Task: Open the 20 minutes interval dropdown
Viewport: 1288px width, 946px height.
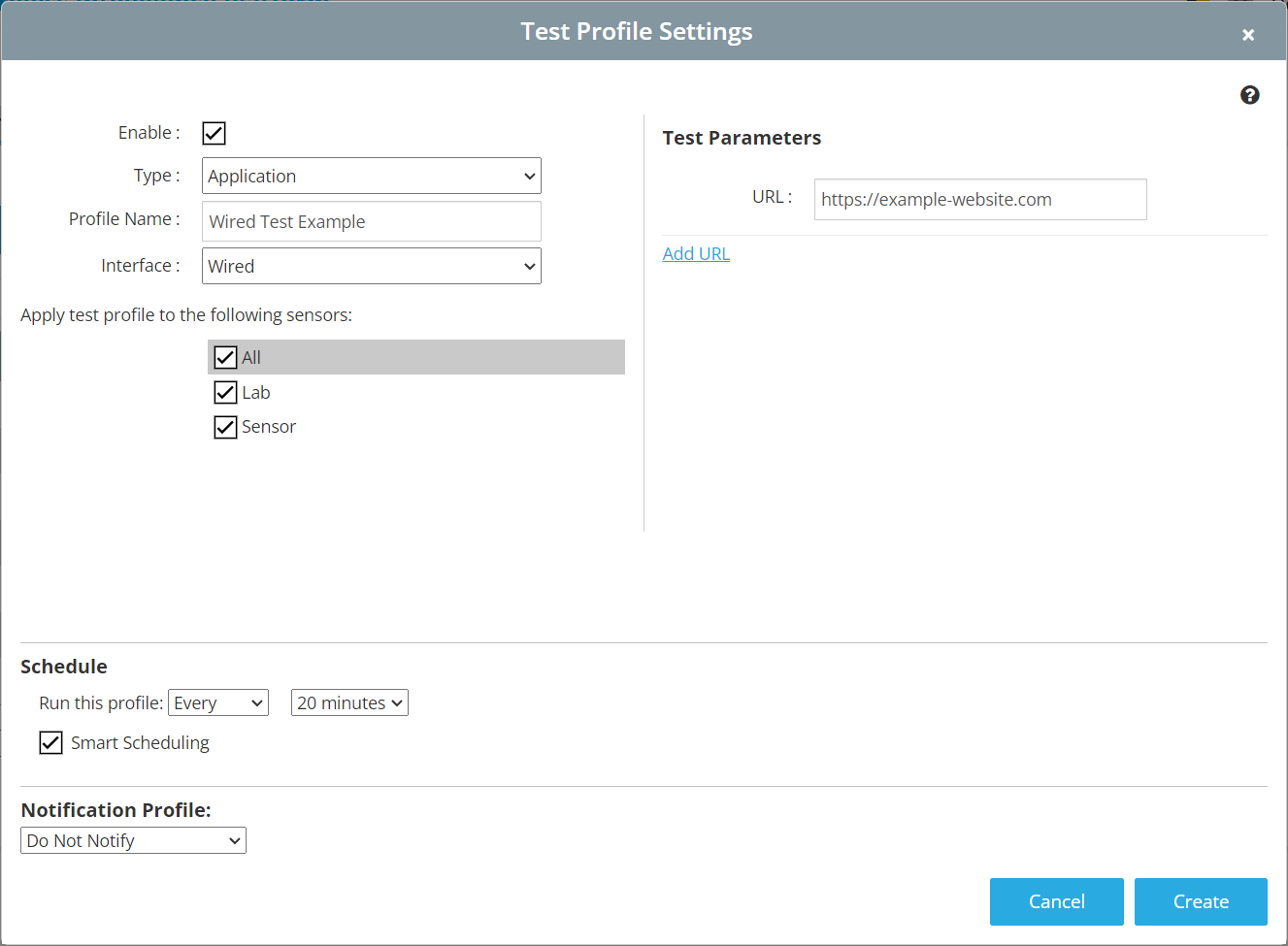Action: click(x=349, y=702)
